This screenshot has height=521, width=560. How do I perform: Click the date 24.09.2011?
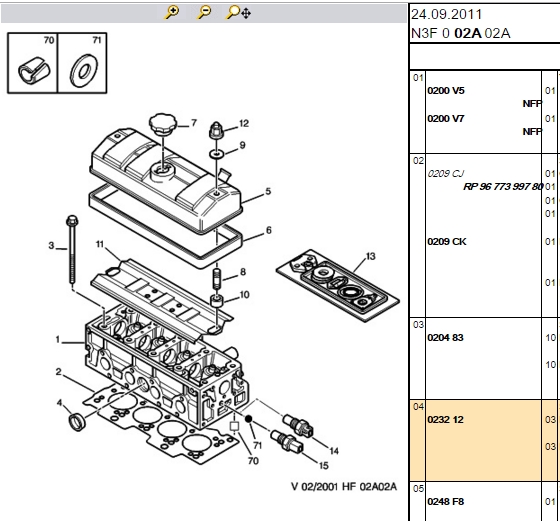coord(446,14)
